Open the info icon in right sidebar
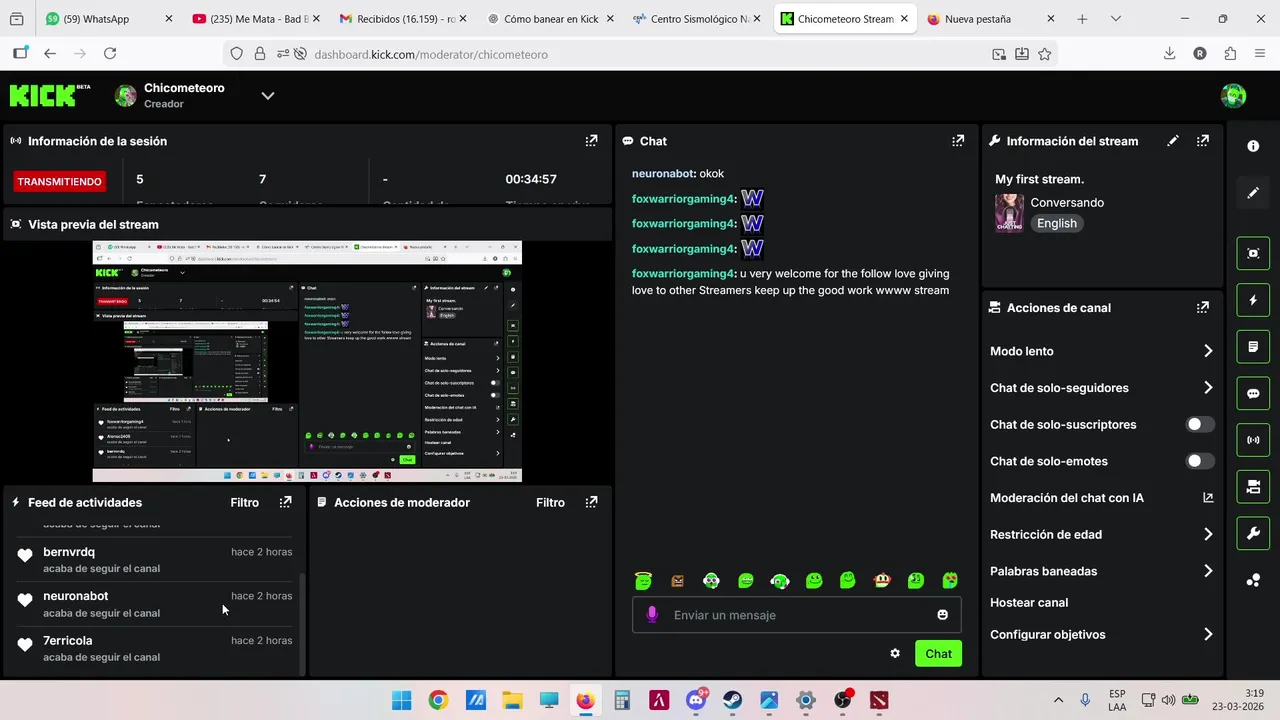The width and height of the screenshot is (1280, 720). point(1253,146)
